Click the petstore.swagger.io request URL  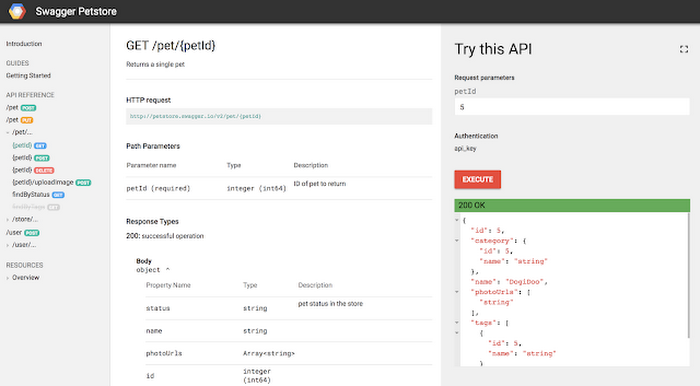pos(195,116)
